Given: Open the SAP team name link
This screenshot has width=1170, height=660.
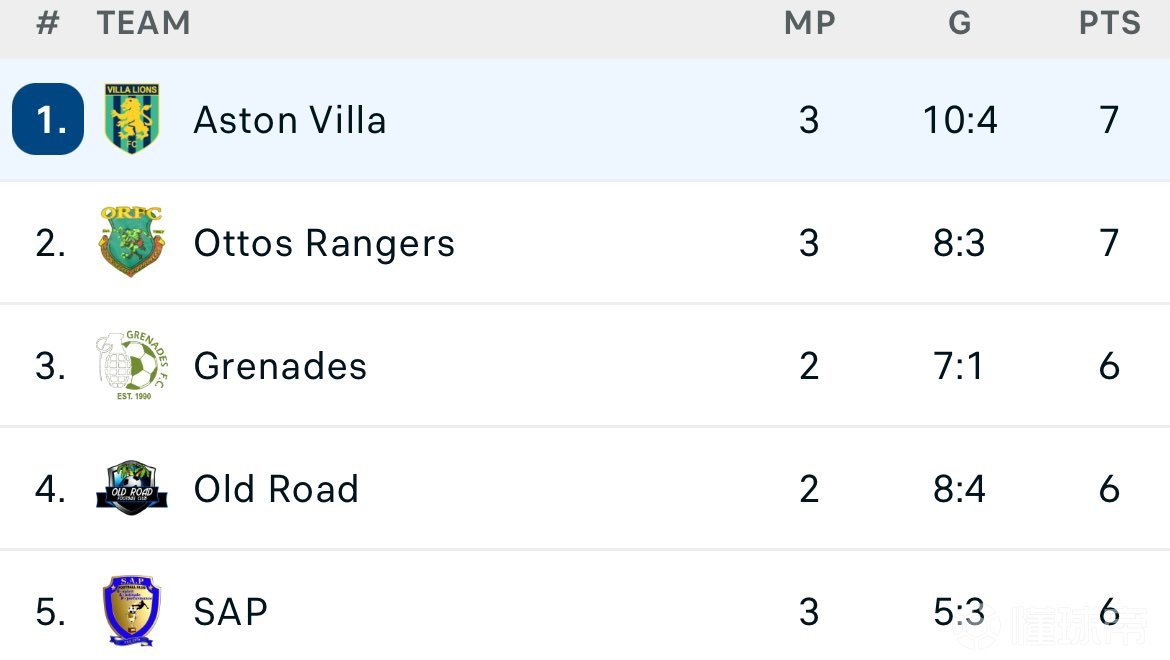Looking at the screenshot, I should [231, 612].
